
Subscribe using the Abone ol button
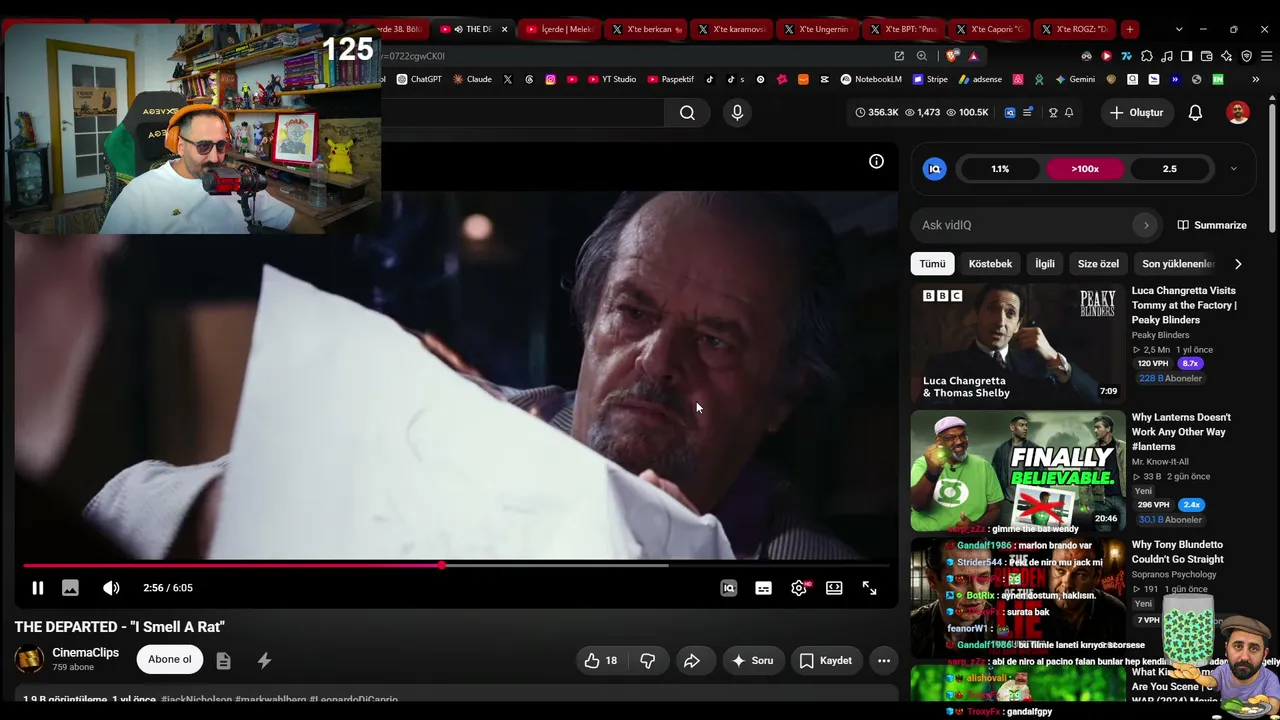(170, 659)
